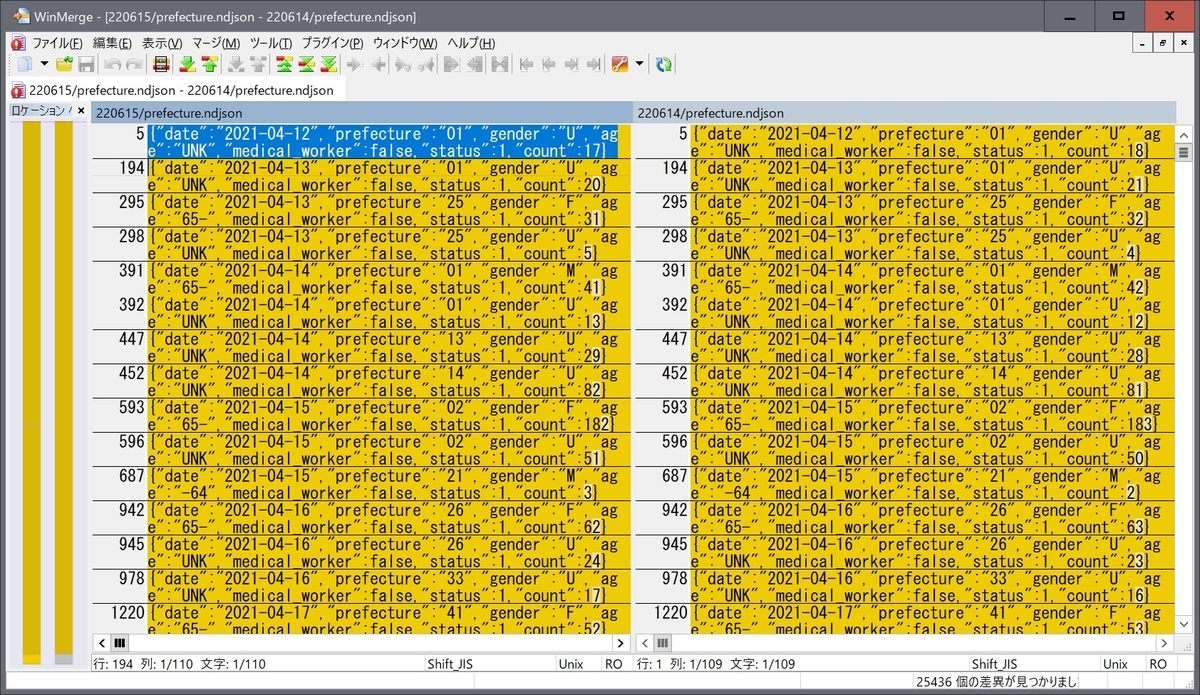Click the Copy Right toolbar icon
The height and width of the screenshot is (695, 1200).
pyautogui.click(x=354, y=64)
